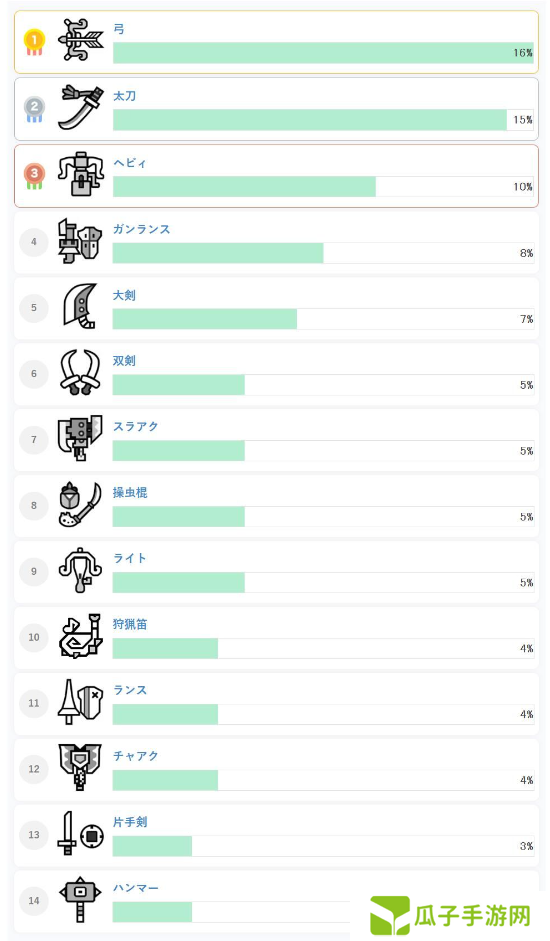
Task: Select the dual blades (双剣) icon
Action: click(x=80, y=373)
